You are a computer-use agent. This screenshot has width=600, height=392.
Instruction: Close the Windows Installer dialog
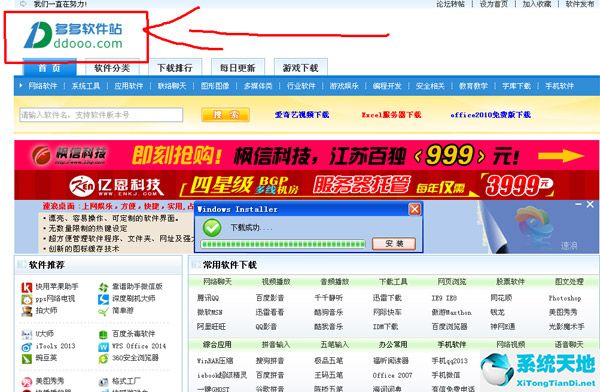(x=414, y=209)
